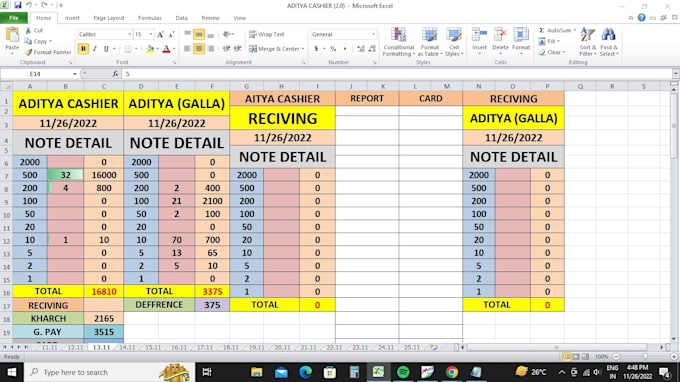The height and width of the screenshot is (382, 680).
Task: Click the Wrap Text button
Action: [x=266, y=34]
